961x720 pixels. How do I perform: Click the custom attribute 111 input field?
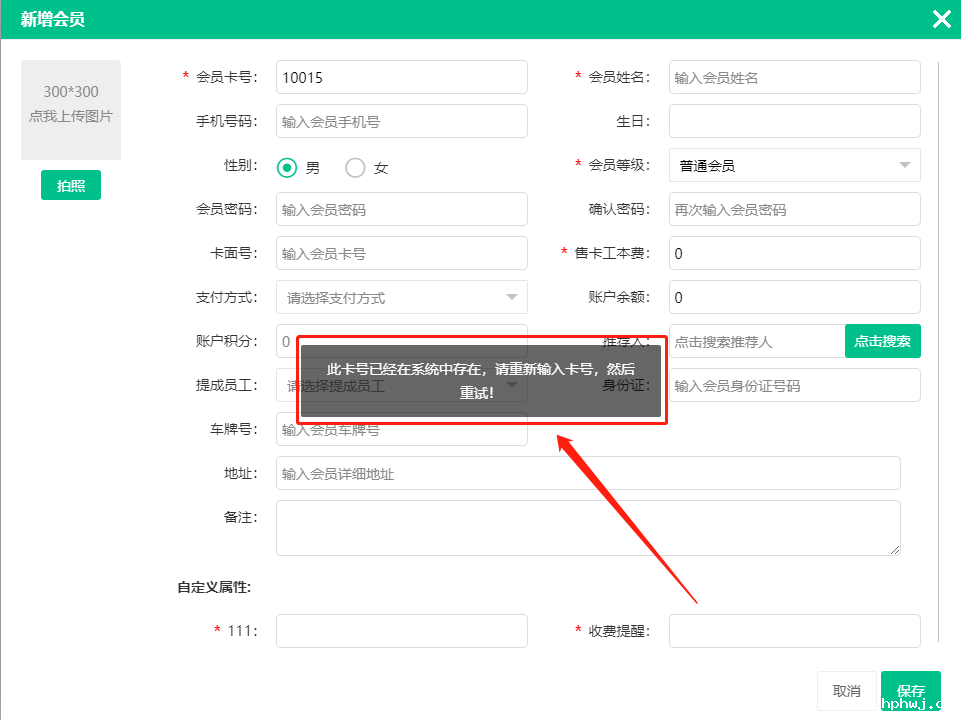pyautogui.click(x=402, y=631)
